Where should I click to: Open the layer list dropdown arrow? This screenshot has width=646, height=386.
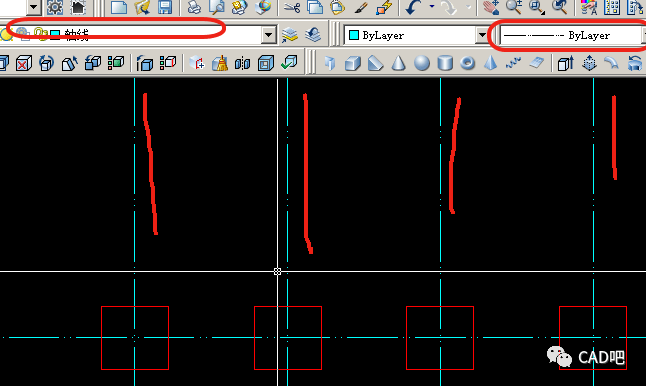(269, 35)
